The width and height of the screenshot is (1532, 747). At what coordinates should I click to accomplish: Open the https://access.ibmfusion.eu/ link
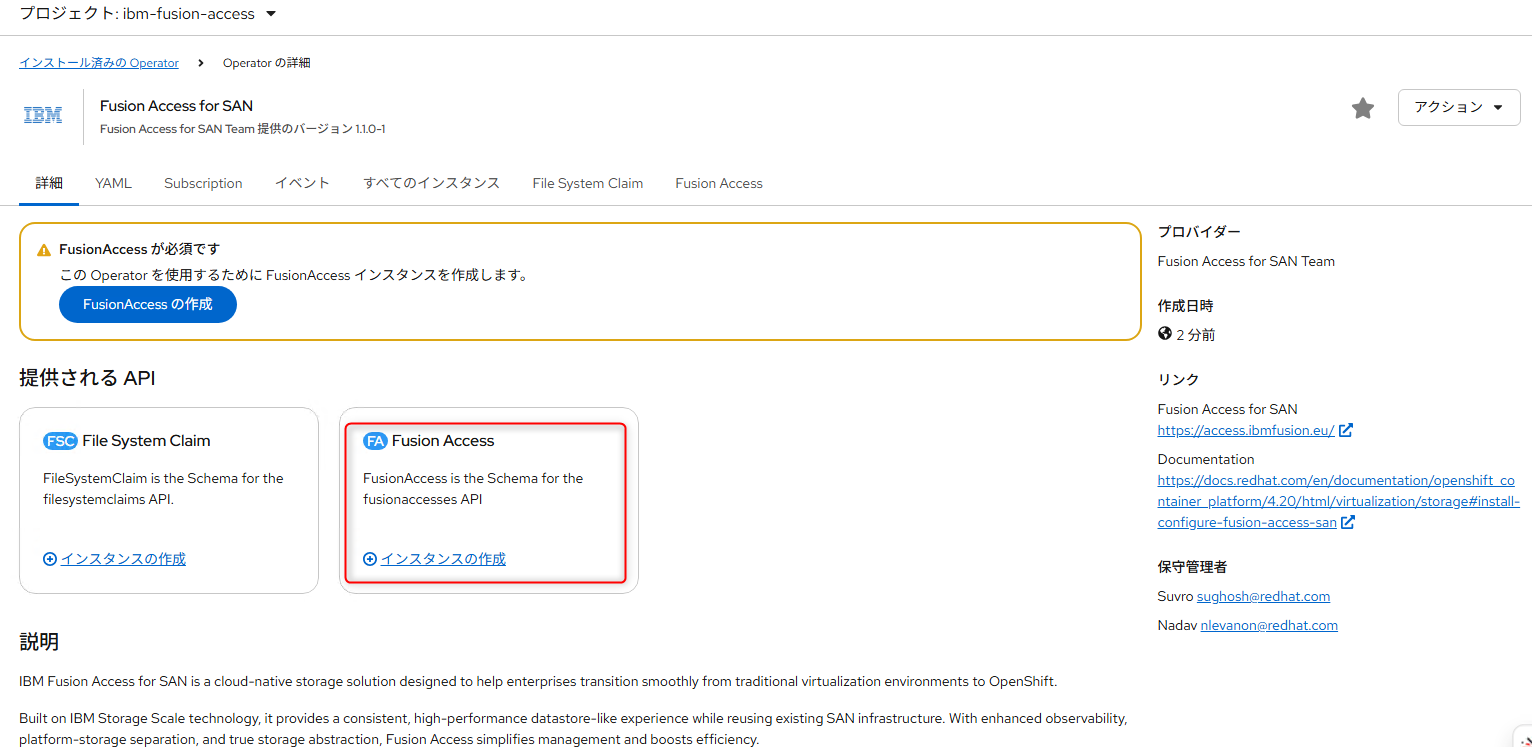1246,430
